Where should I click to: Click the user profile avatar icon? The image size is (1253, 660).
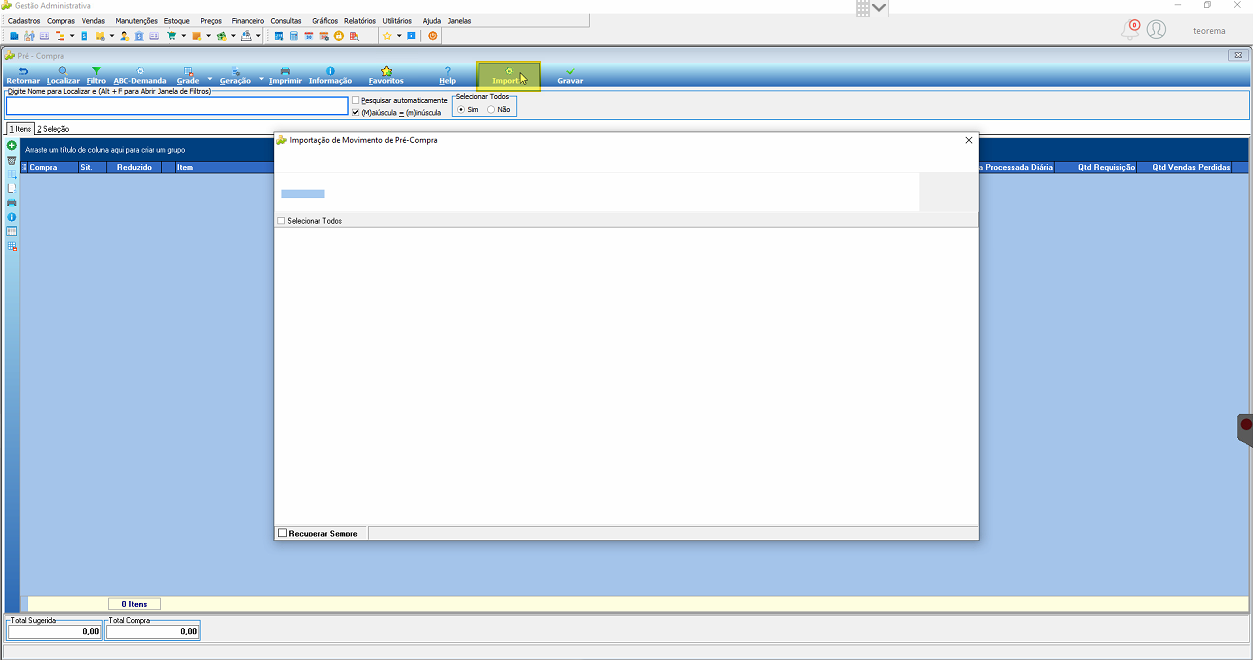(x=1156, y=30)
